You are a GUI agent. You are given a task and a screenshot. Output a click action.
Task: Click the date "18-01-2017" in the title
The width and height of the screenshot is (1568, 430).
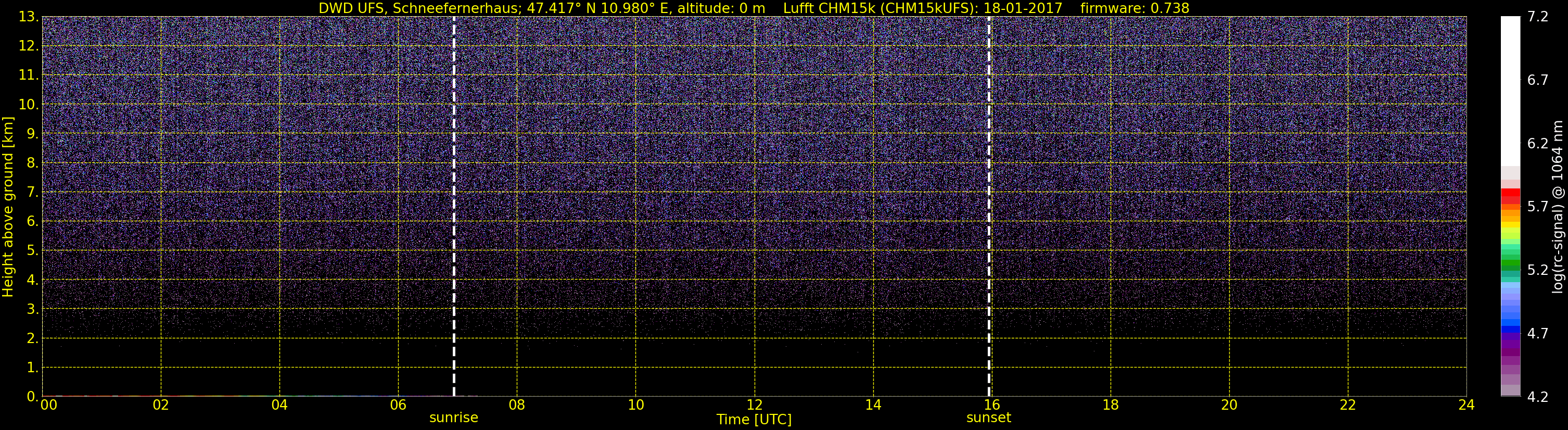pos(1023,8)
